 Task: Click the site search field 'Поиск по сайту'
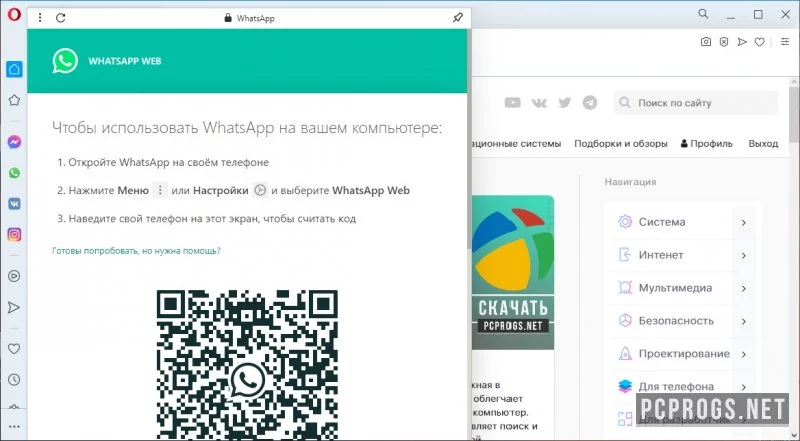pos(696,103)
